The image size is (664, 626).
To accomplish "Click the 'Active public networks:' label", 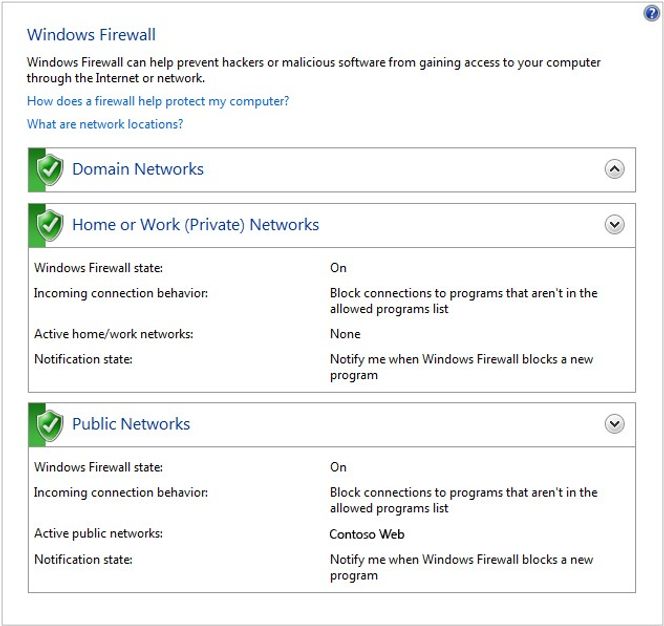I will (98, 534).
